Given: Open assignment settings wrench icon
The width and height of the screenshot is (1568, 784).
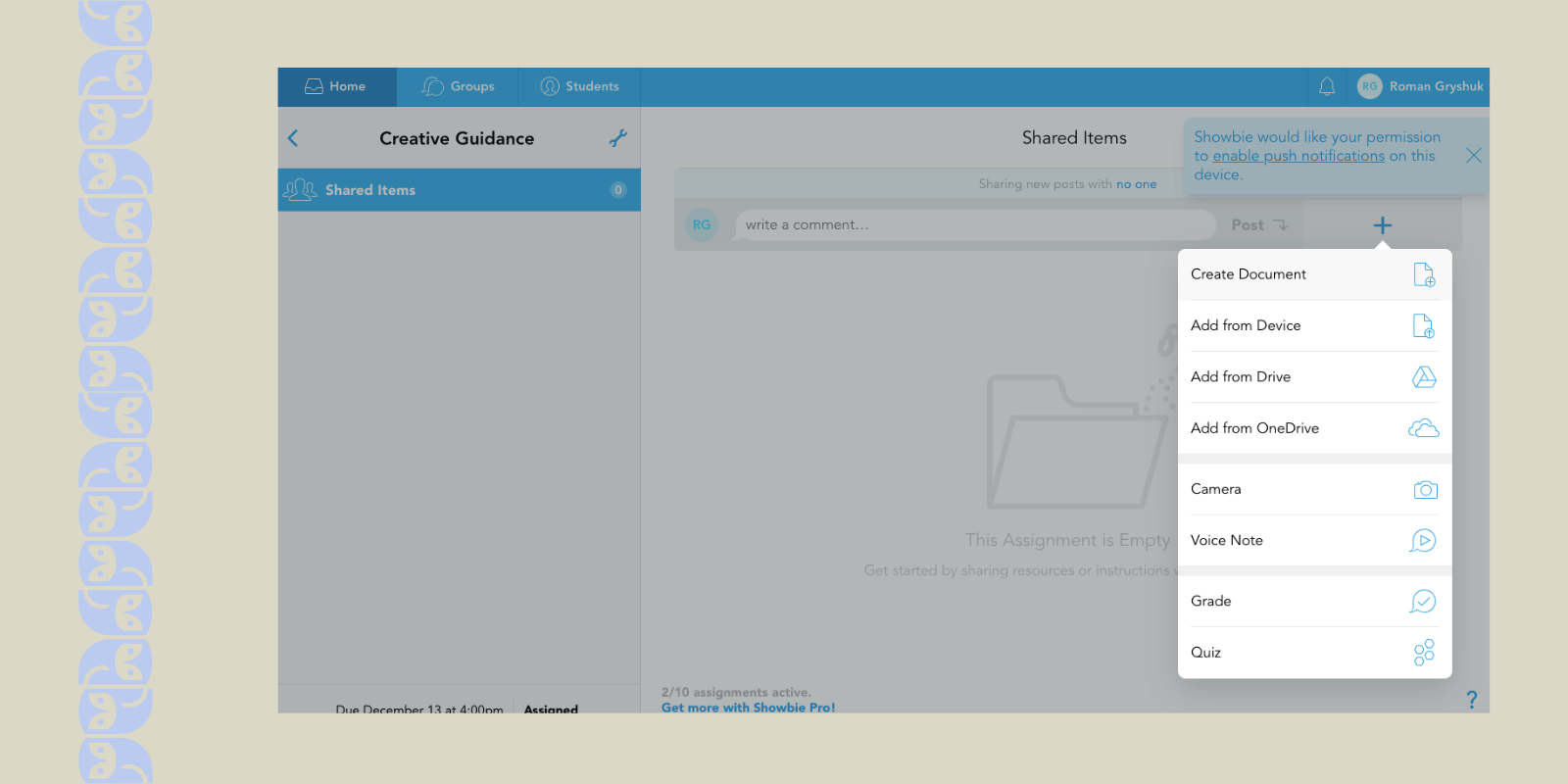Looking at the screenshot, I should [x=617, y=138].
